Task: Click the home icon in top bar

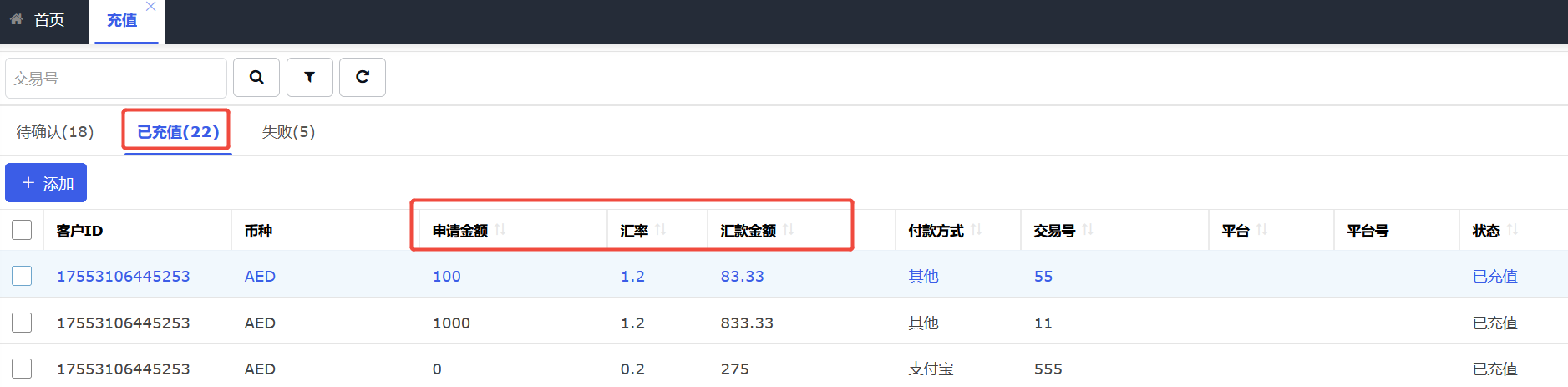Action: [x=17, y=19]
